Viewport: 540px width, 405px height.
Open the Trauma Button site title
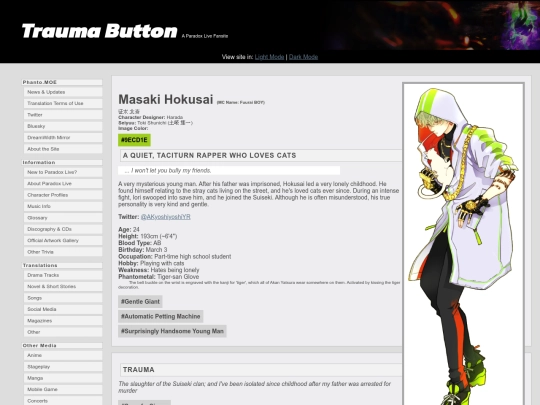[x=100, y=31]
